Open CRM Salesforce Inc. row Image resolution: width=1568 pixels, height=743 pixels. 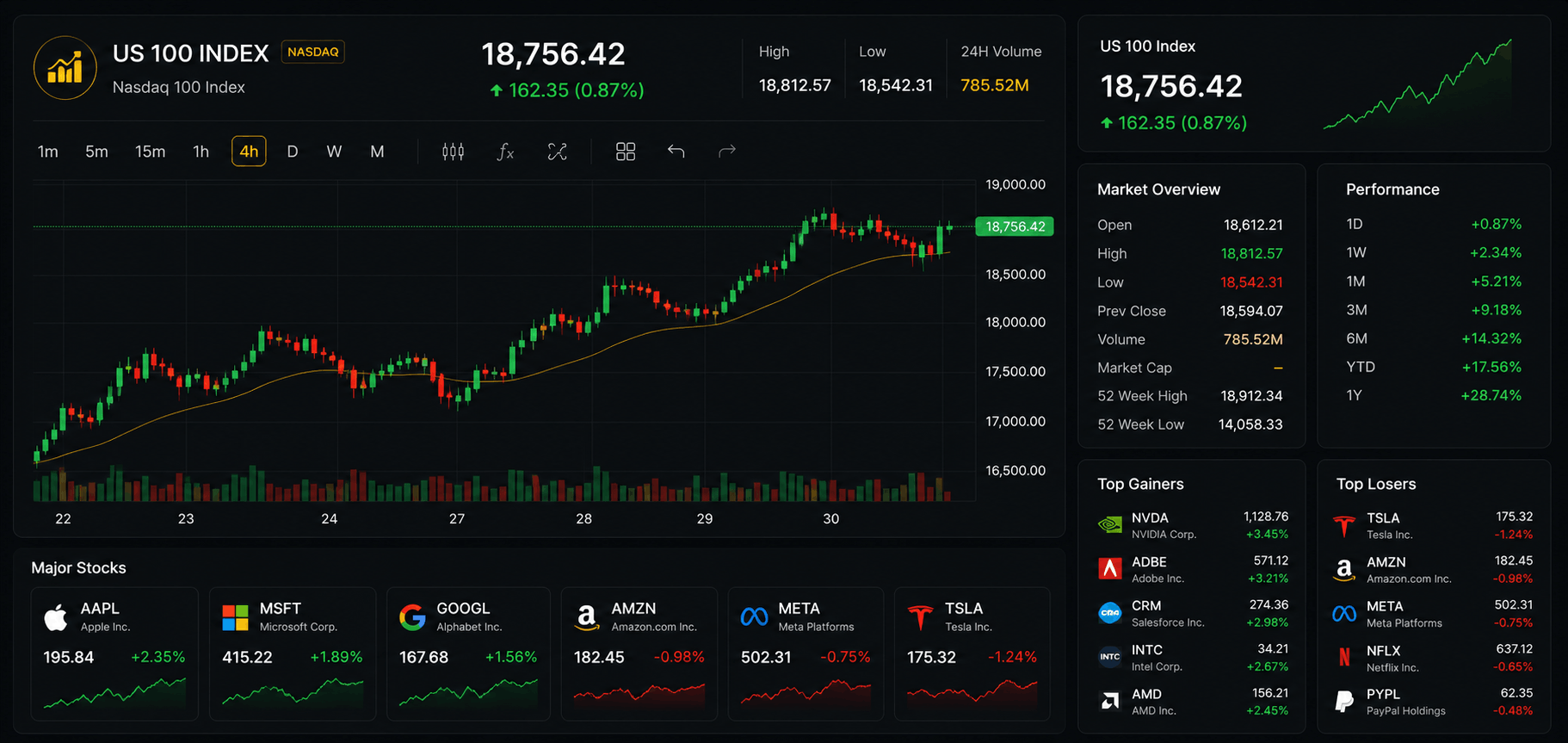click(x=1193, y=613)
